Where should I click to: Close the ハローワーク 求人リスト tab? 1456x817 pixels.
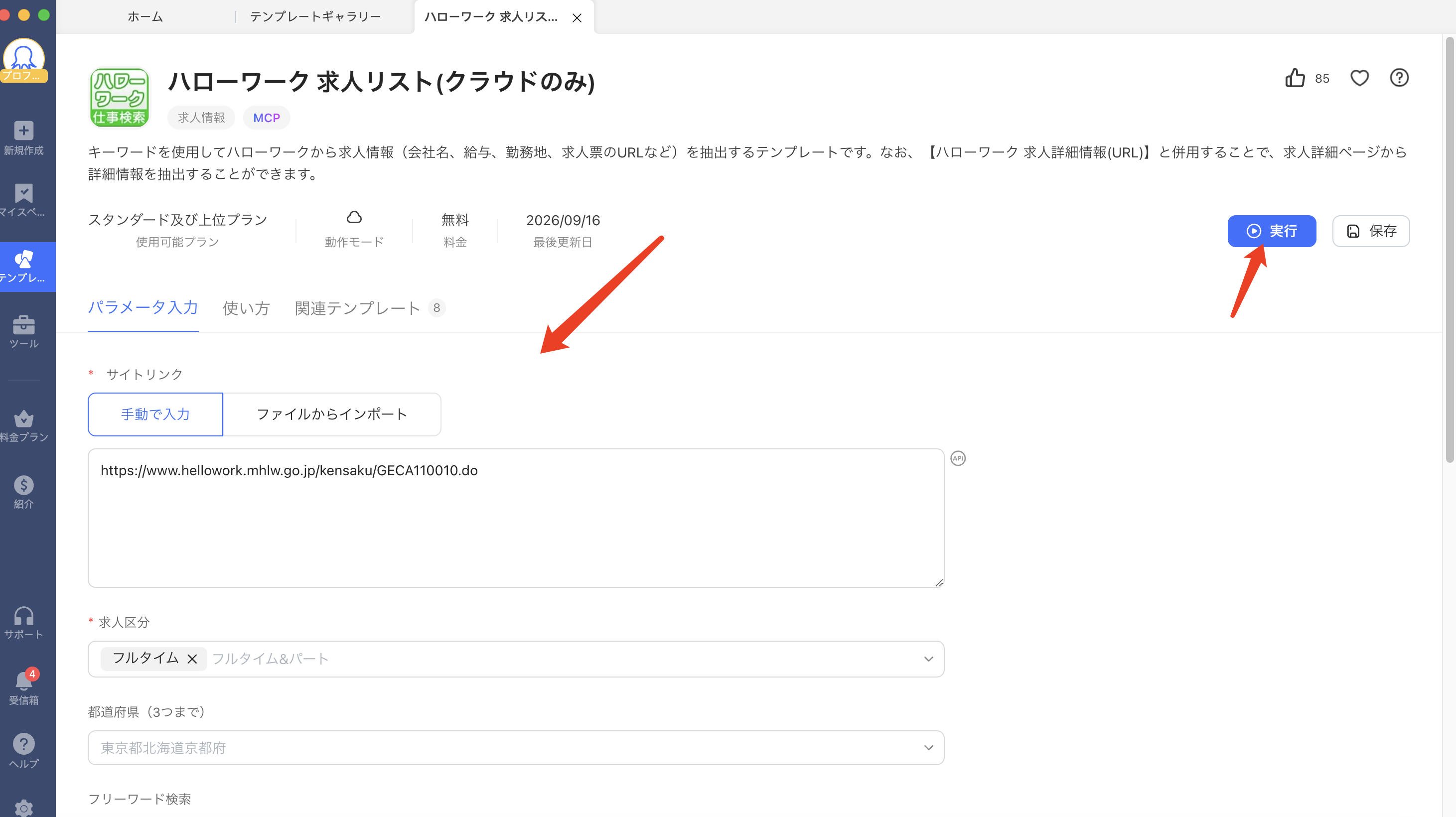click(x=577, y=18)
